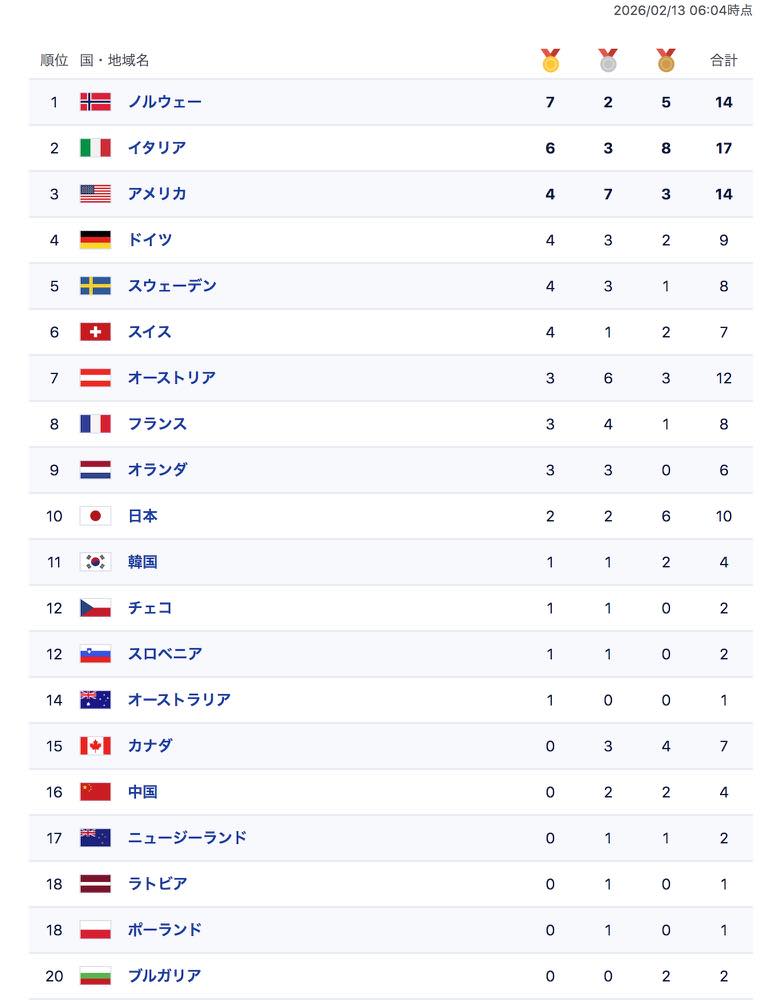Click the Norway flag icon
The image size is (781, 1000).
pos(95,102)
